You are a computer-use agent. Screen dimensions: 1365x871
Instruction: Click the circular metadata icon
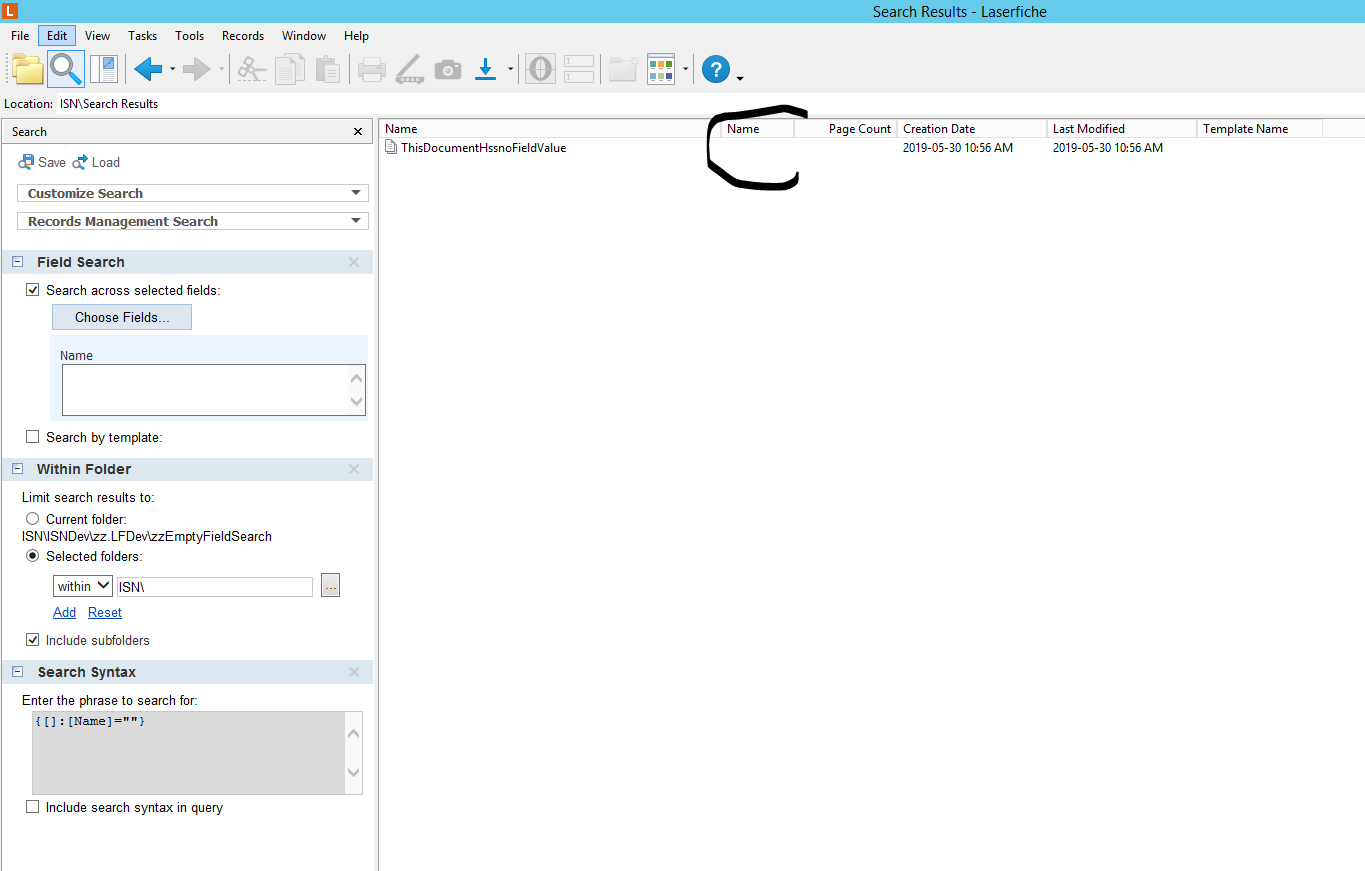coord(540,69)
